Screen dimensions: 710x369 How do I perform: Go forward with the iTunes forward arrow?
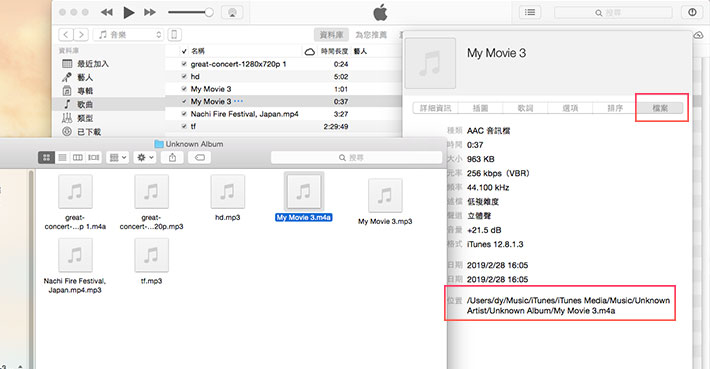[81, 34]
